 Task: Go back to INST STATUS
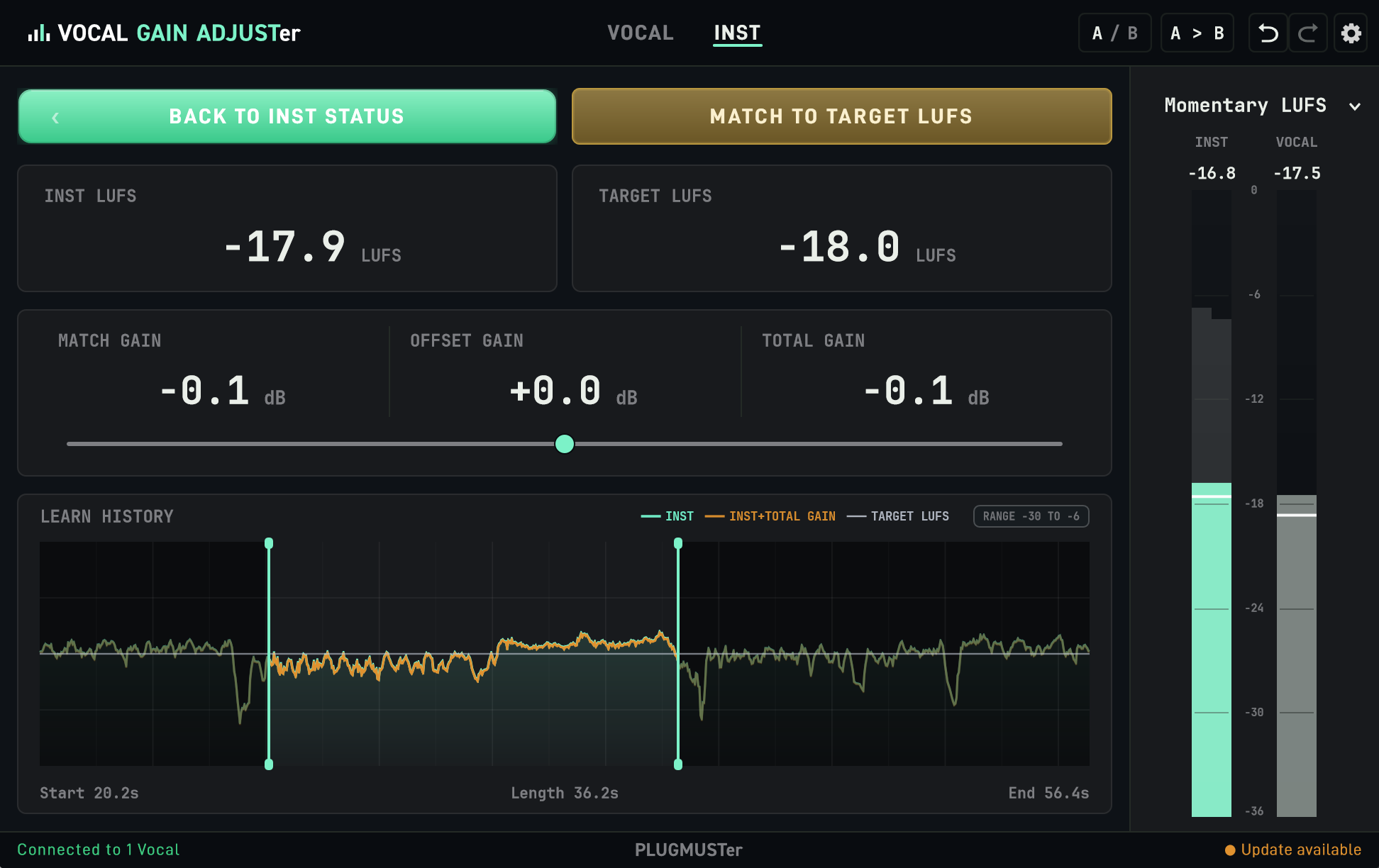click(287, 116)
